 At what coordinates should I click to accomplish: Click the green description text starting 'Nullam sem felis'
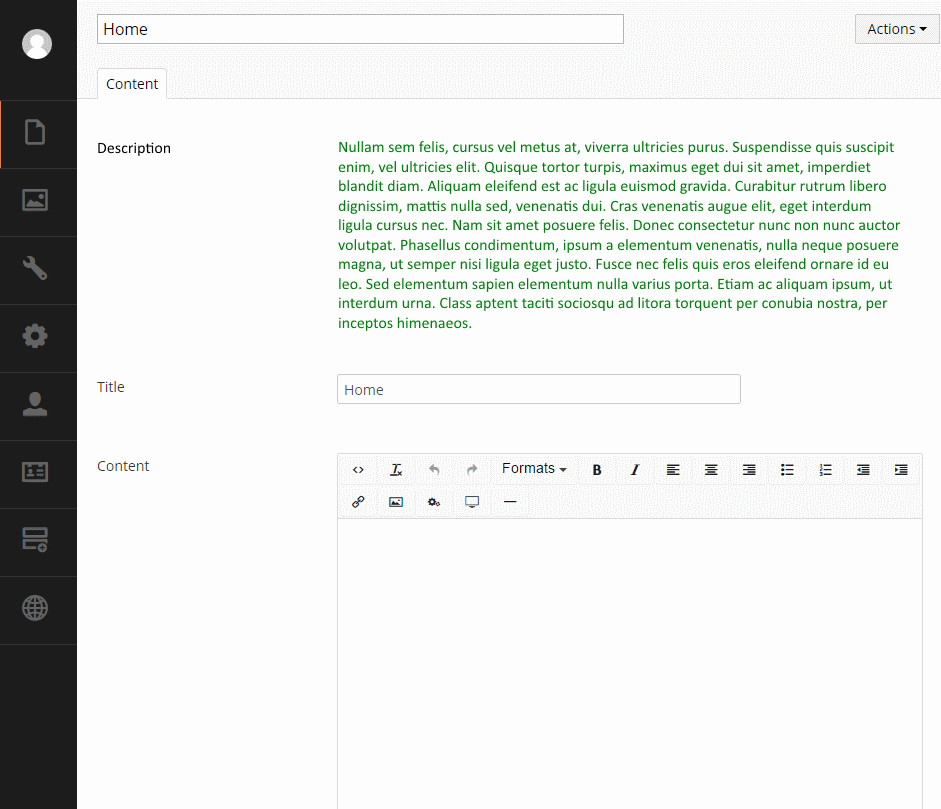[x=619, y=235]
